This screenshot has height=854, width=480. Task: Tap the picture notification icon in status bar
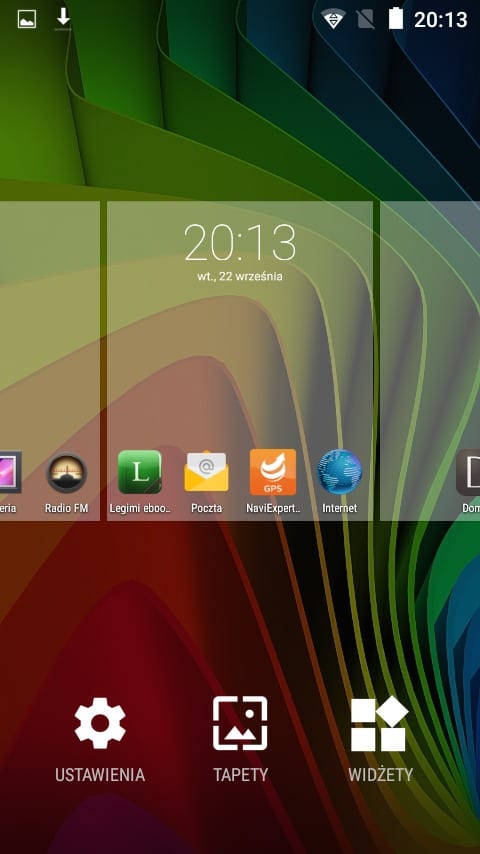[27, 20]
